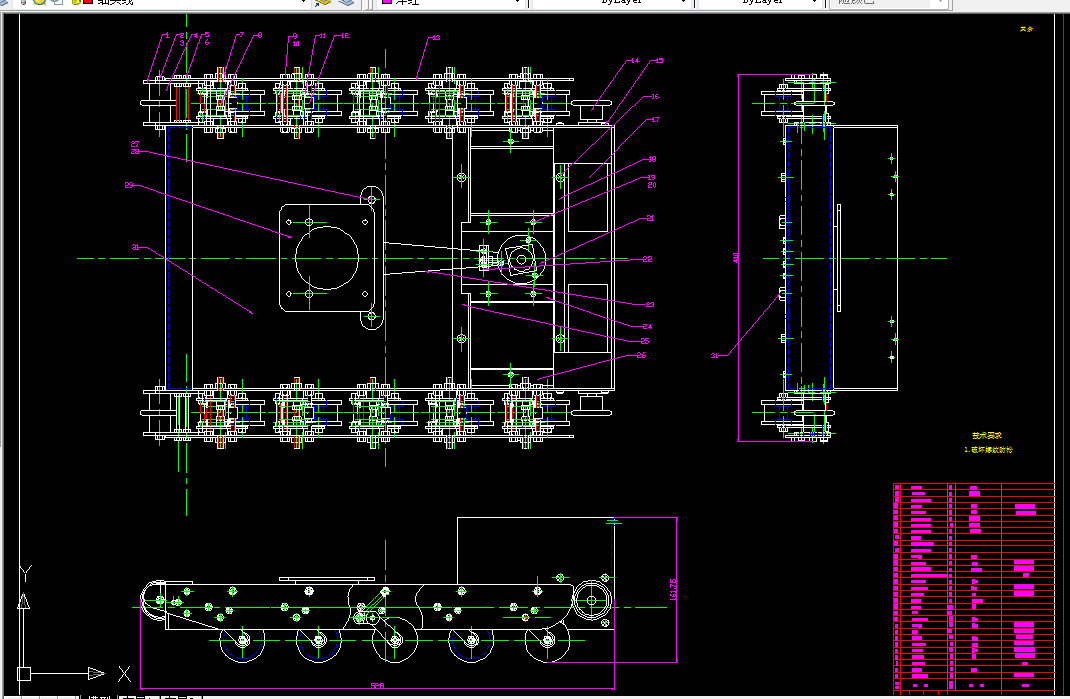The height and width of the screenshot is (699, 1070).
Task: Select the 技术要求 heading text
Action: pos(987,435)
